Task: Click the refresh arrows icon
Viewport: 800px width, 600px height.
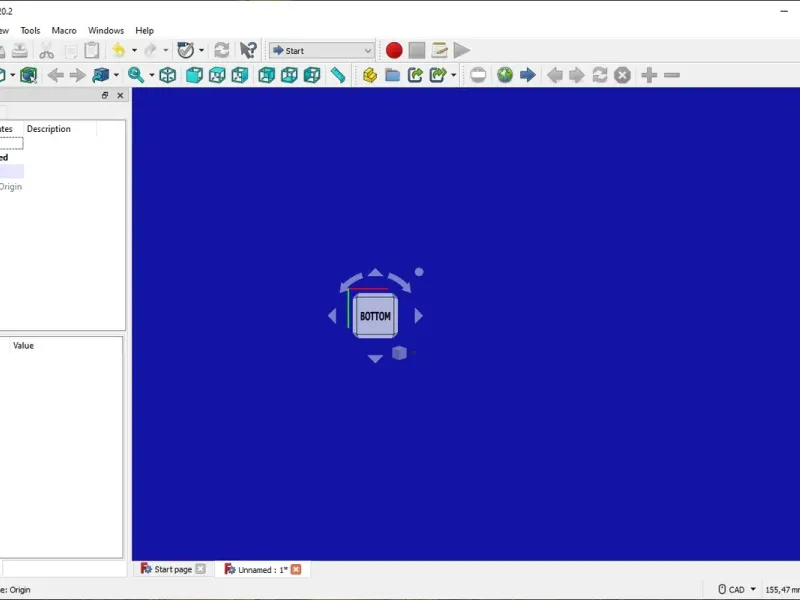Action: (221, 50)
